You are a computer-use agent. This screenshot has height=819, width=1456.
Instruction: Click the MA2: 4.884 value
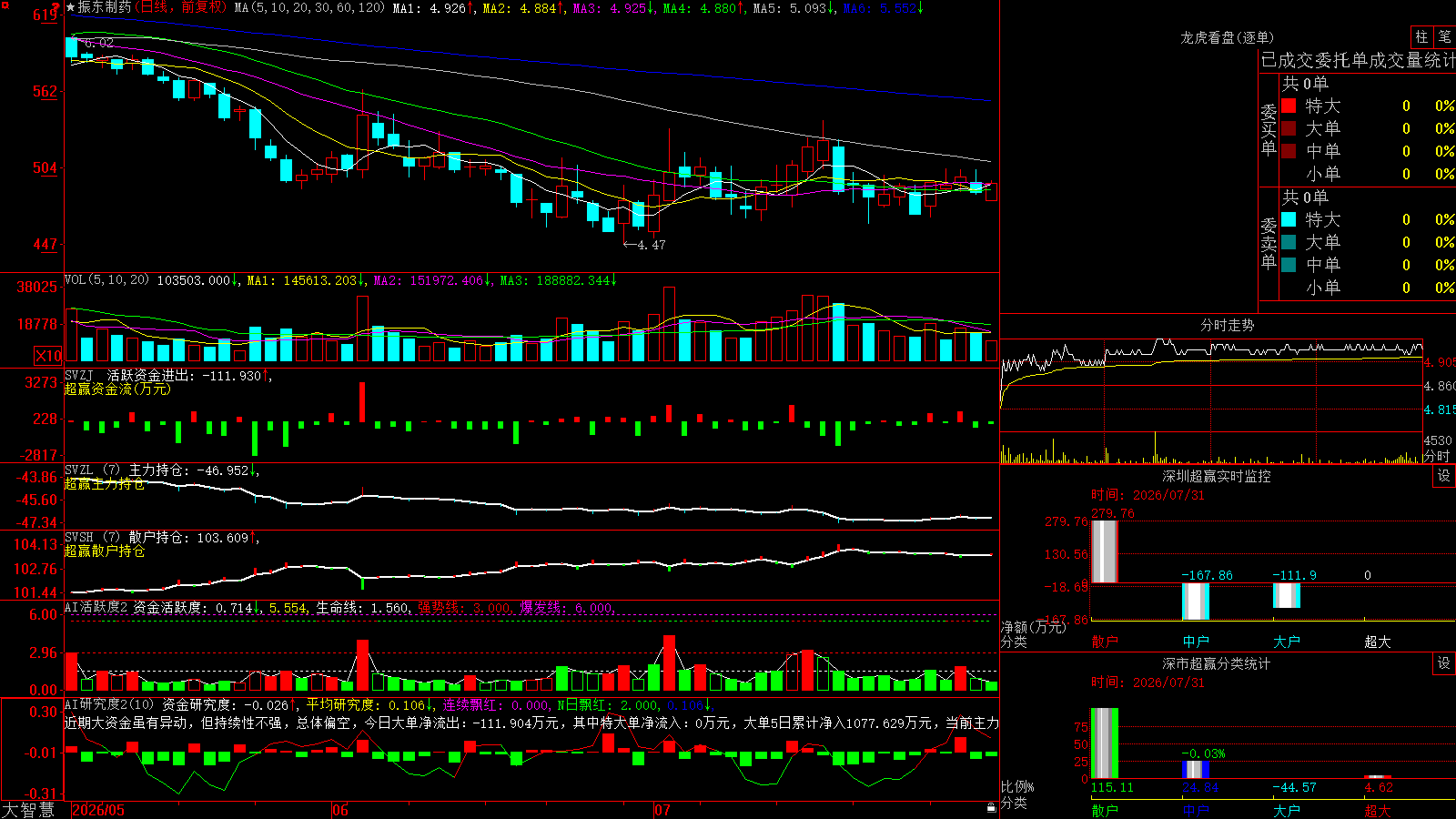[x=523, y=8]
